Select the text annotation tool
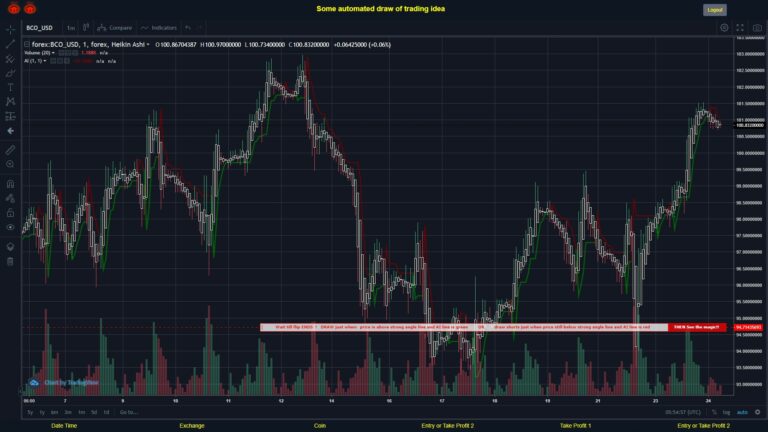 click(x=10, y=88)
